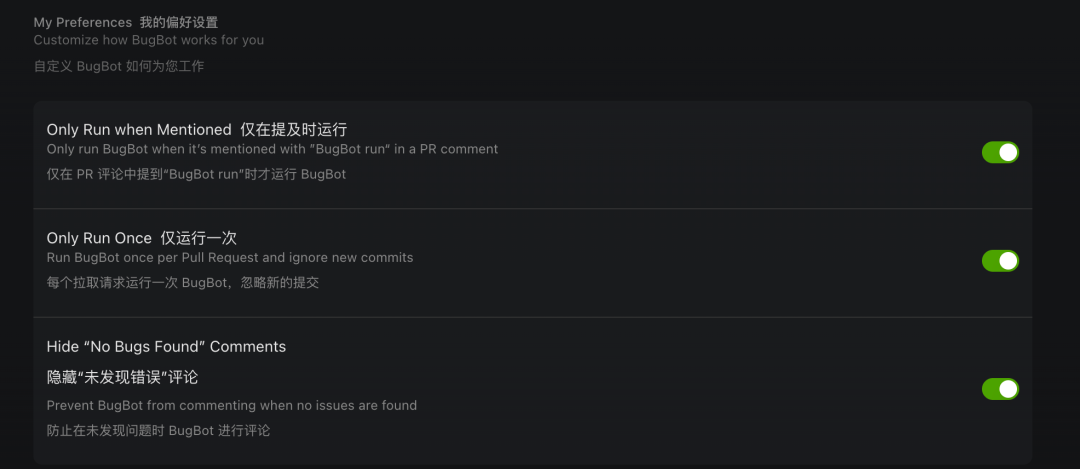The width and height of the screenshot is (1080, 469).
Task: Click the 仅运行一次 label
Action: click(x=198, y=238)
